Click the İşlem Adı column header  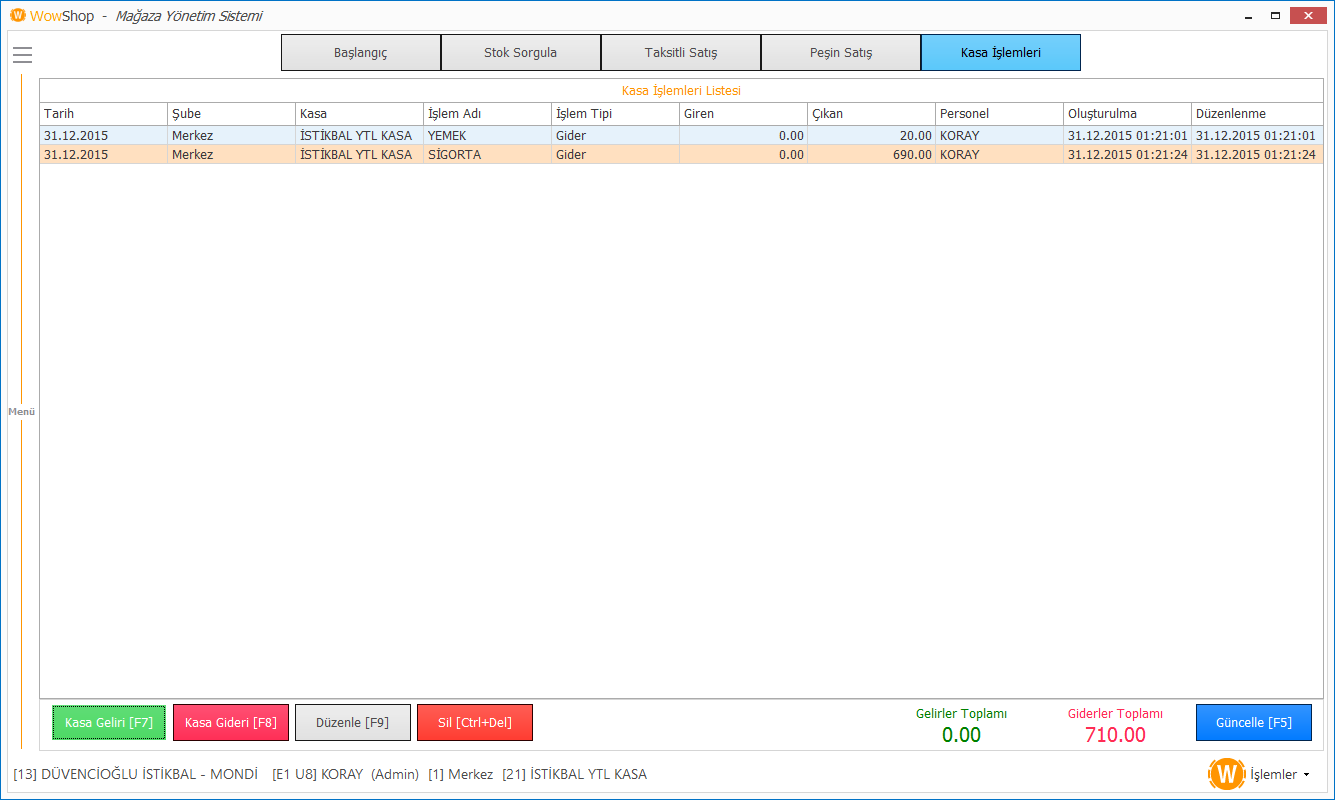[x=487, y=114]
